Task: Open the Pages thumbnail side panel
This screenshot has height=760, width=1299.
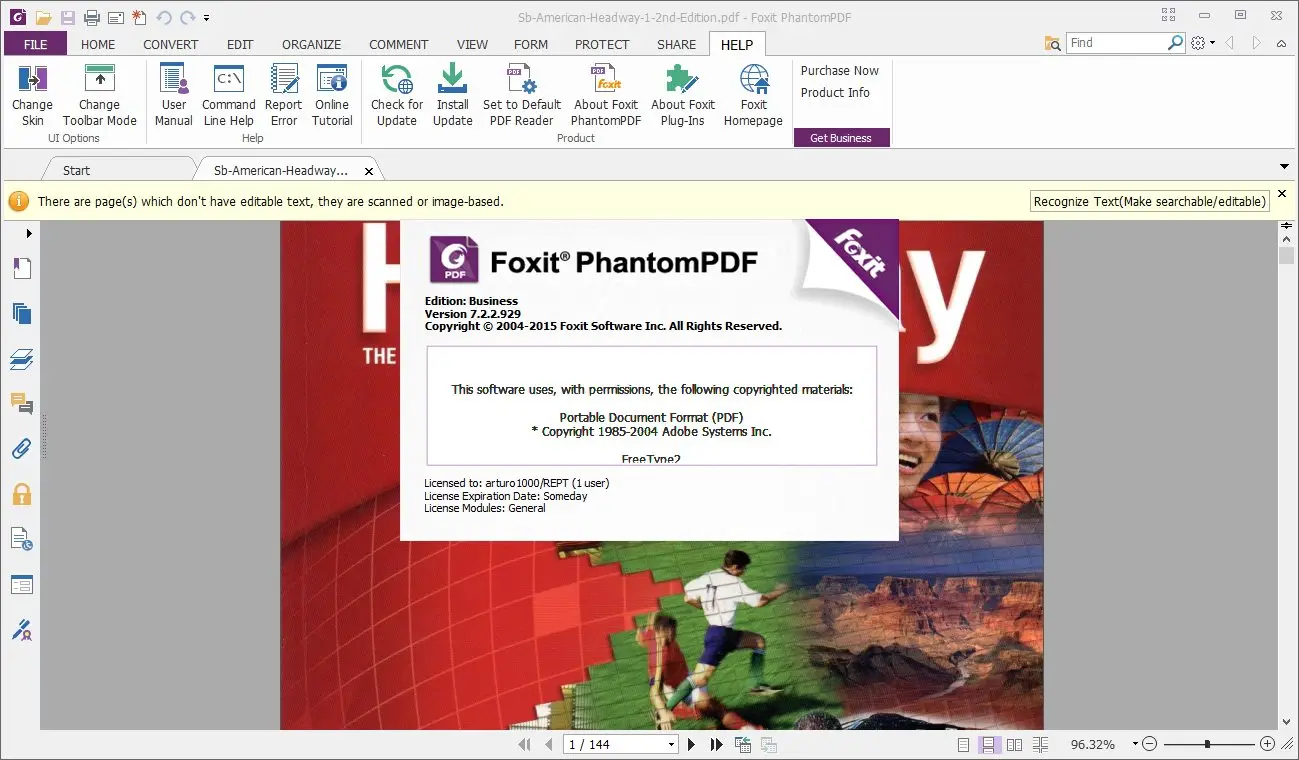Action: pos(22,314)
